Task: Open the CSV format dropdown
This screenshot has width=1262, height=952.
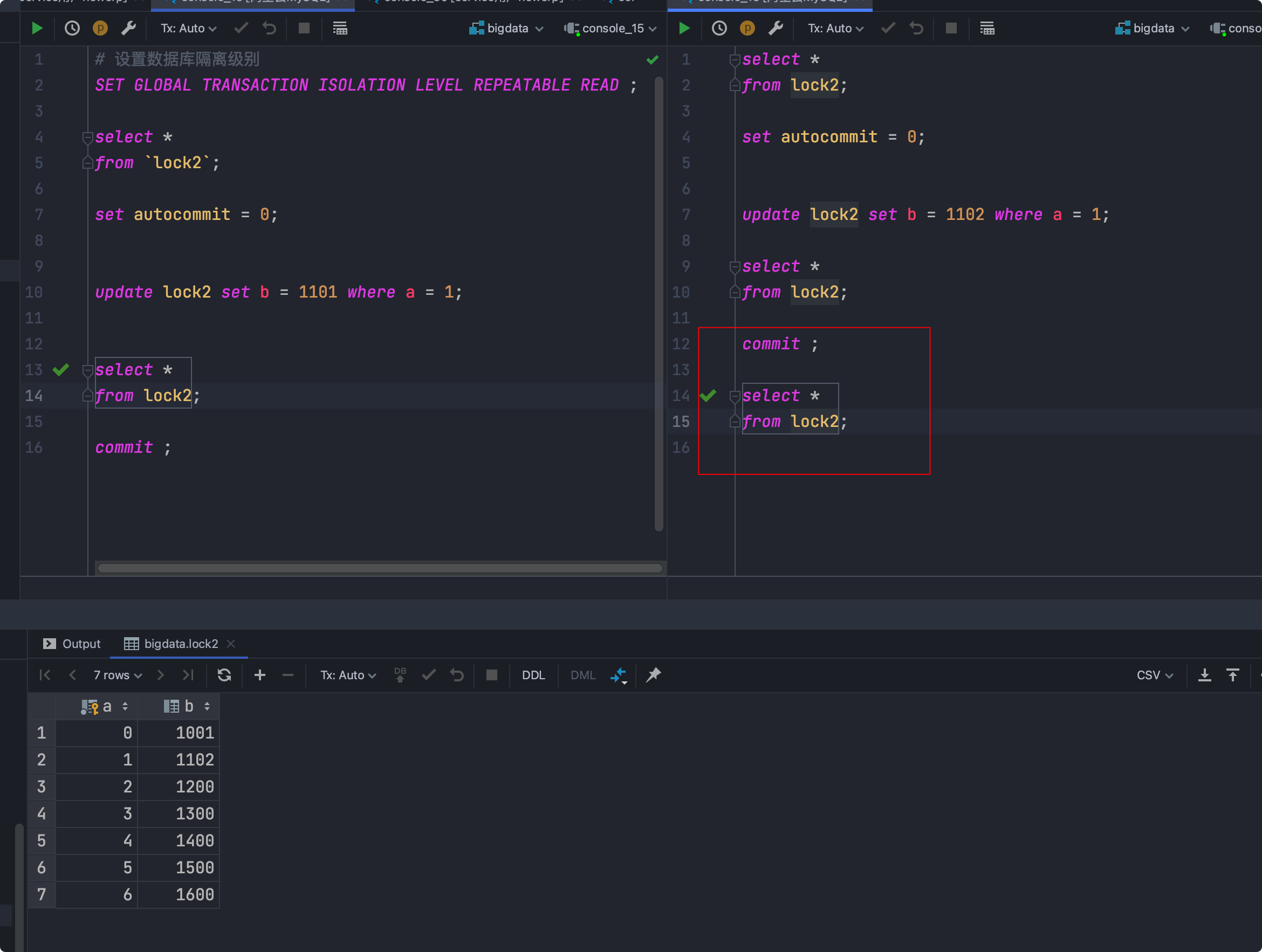Action: tap(1154, 675)
